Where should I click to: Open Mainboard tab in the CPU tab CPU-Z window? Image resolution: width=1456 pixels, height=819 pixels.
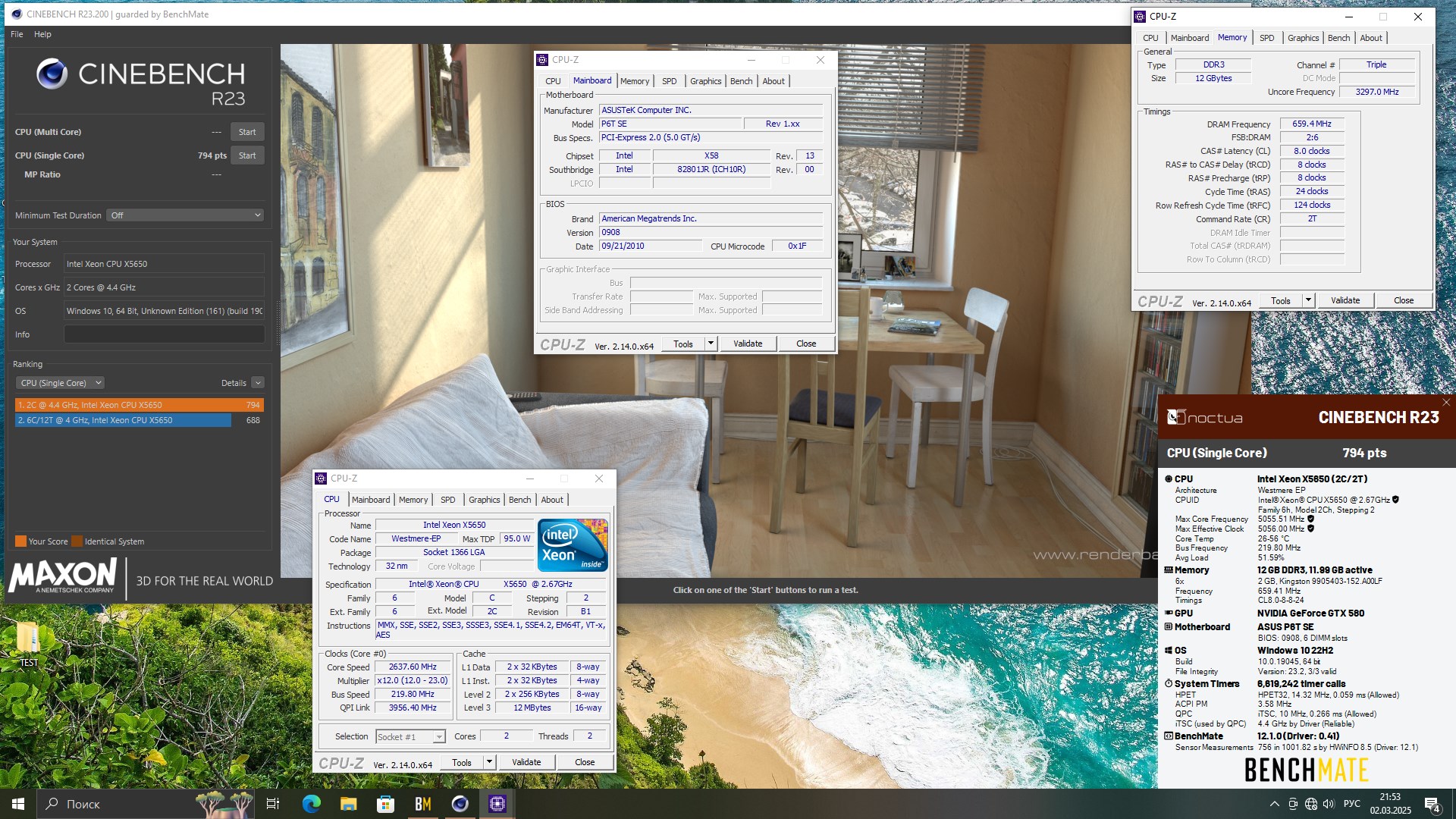(371, 500)
